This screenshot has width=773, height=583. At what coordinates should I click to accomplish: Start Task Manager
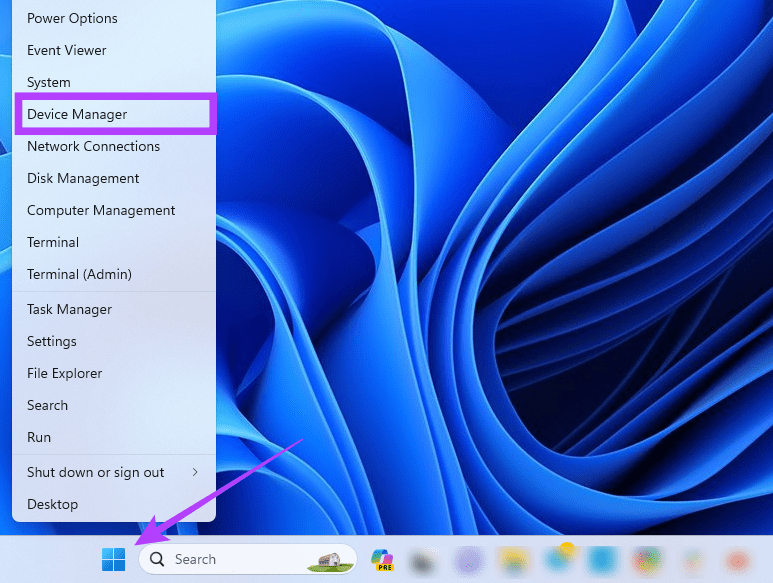(x=69, y=309)
